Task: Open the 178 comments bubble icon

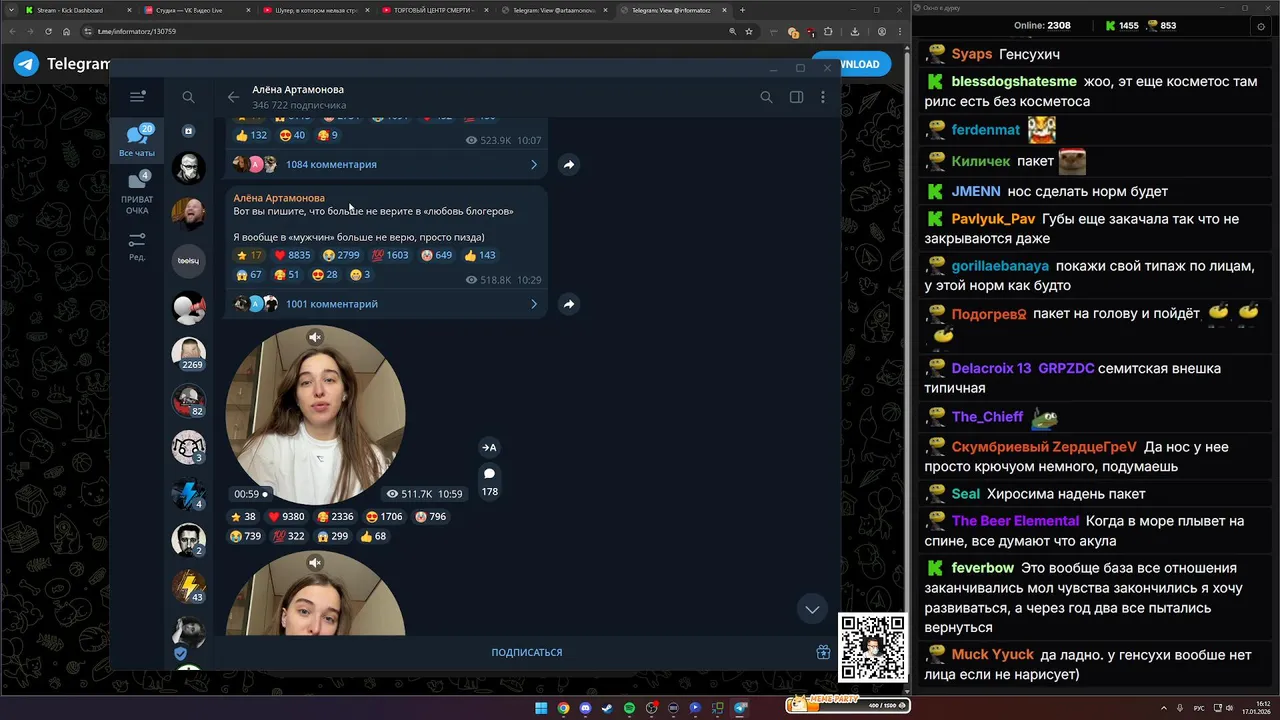Action: click(489, 474)
